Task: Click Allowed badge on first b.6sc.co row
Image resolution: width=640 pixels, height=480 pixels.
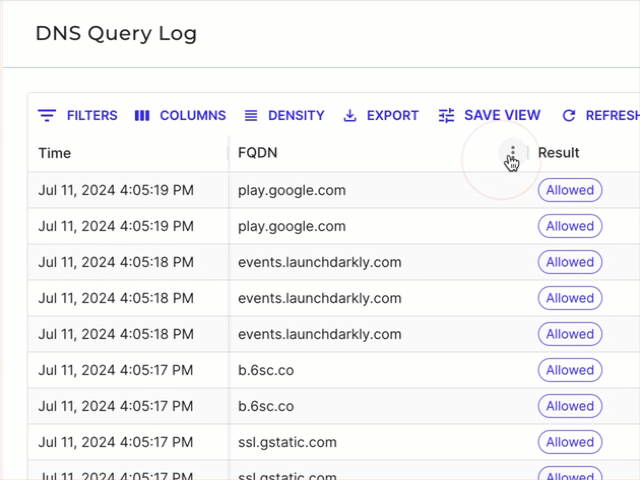Action: (x=570, y=370)
